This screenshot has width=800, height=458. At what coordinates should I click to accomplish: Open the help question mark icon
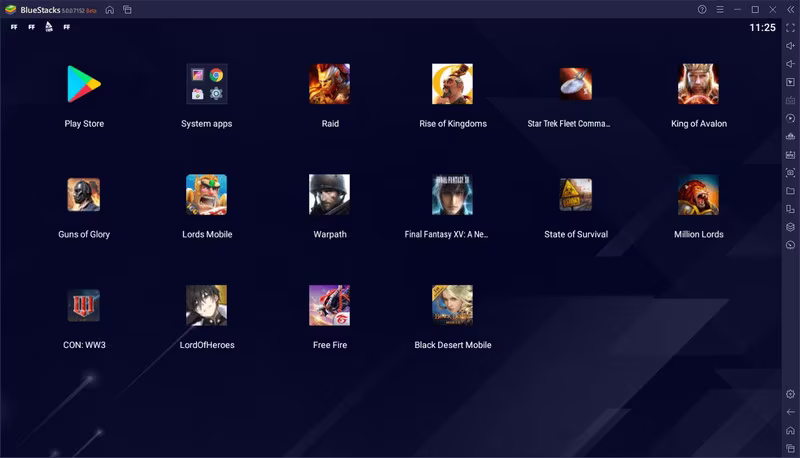[702, 10]
